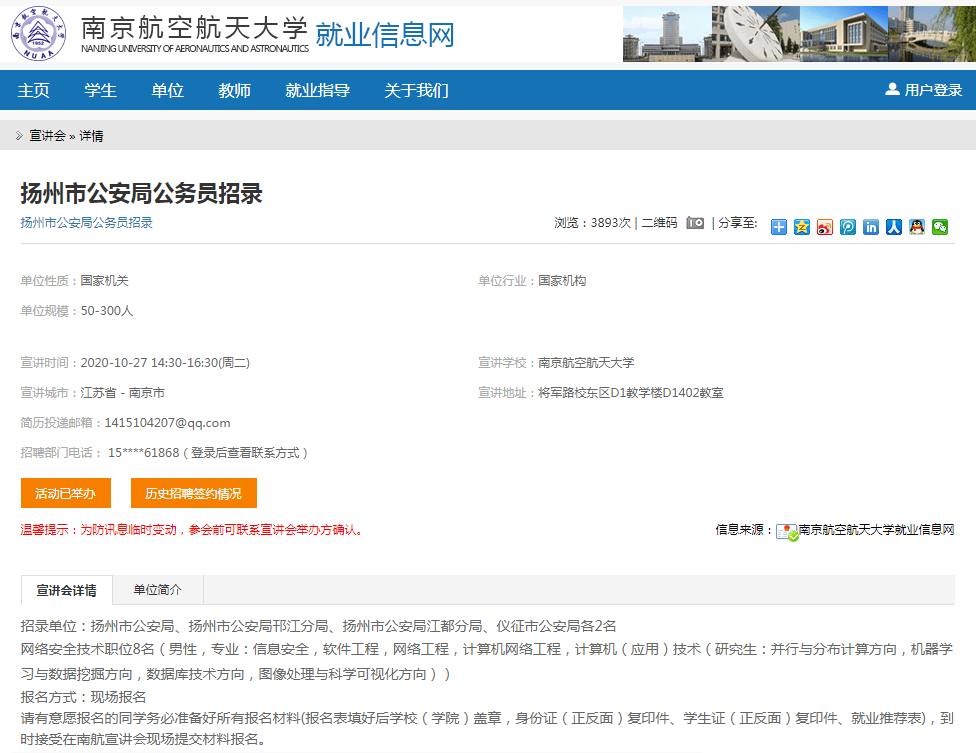Share to QZone via star icon

pos(802,227)
